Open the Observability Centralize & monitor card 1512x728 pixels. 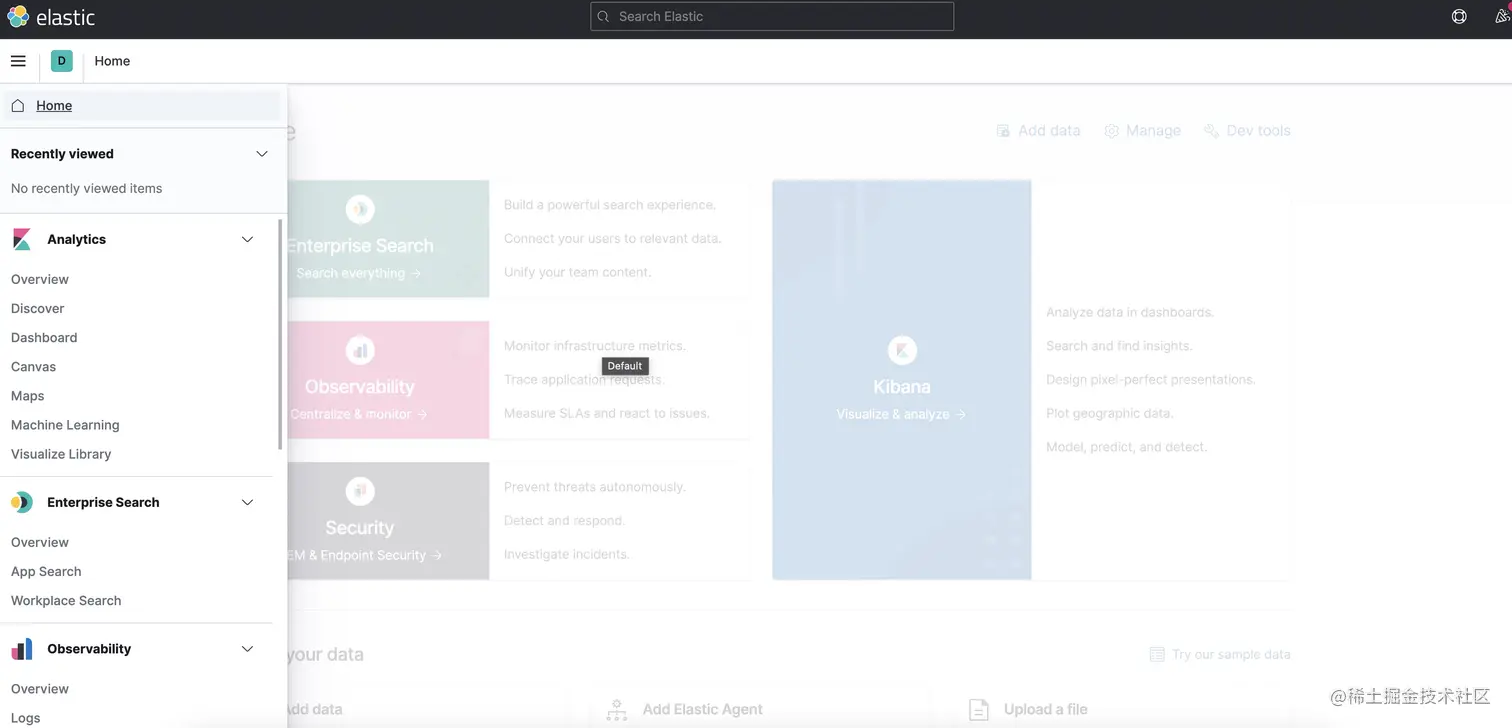coord(388,380)
